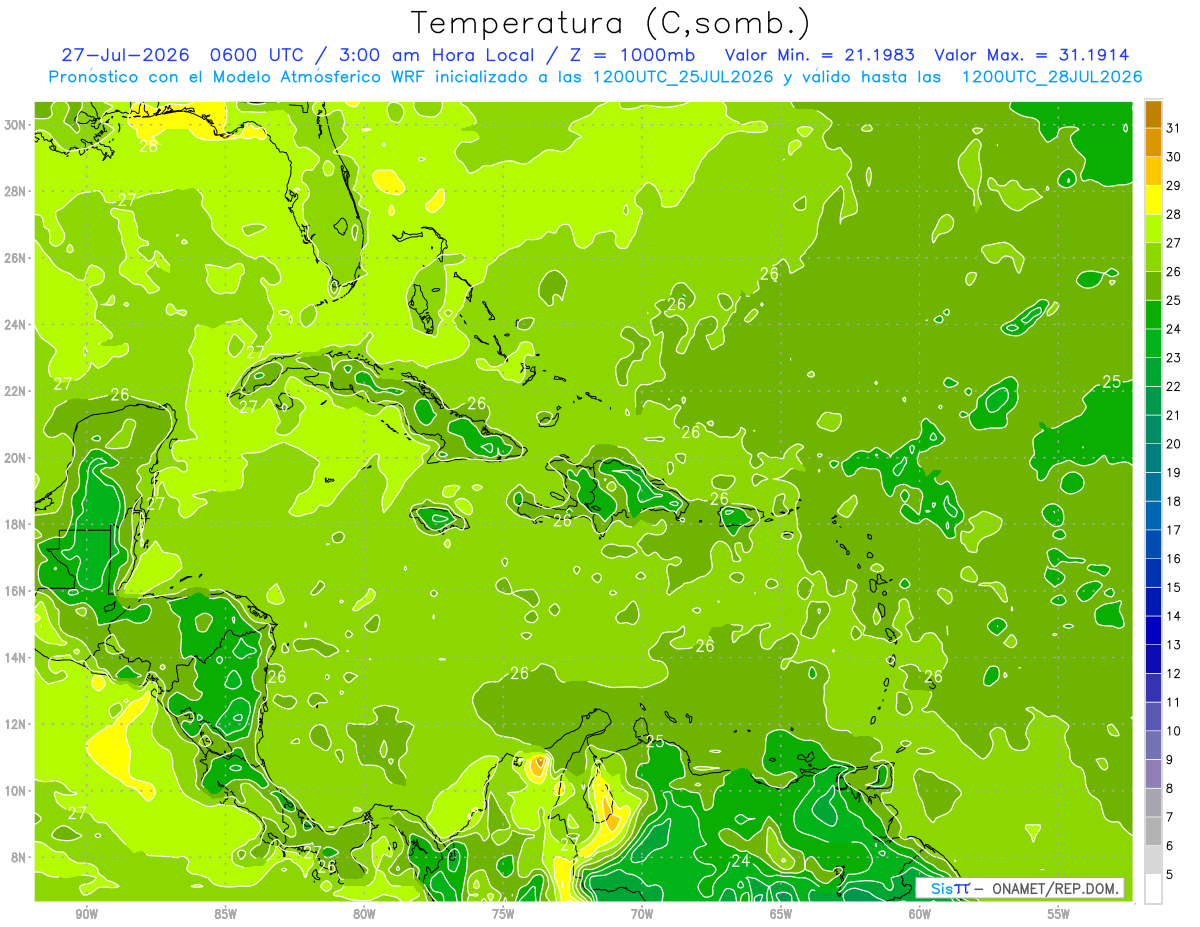Viewport: 1200px width, 927px height.
Task: Click the '20N' latitude axis label
Action: [16, 457]
